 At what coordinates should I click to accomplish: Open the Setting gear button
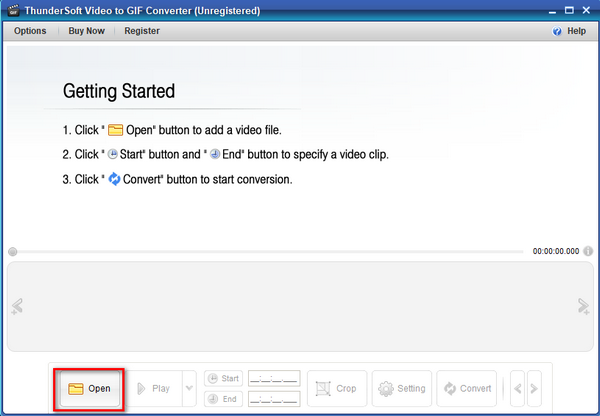tap(400, 388)
